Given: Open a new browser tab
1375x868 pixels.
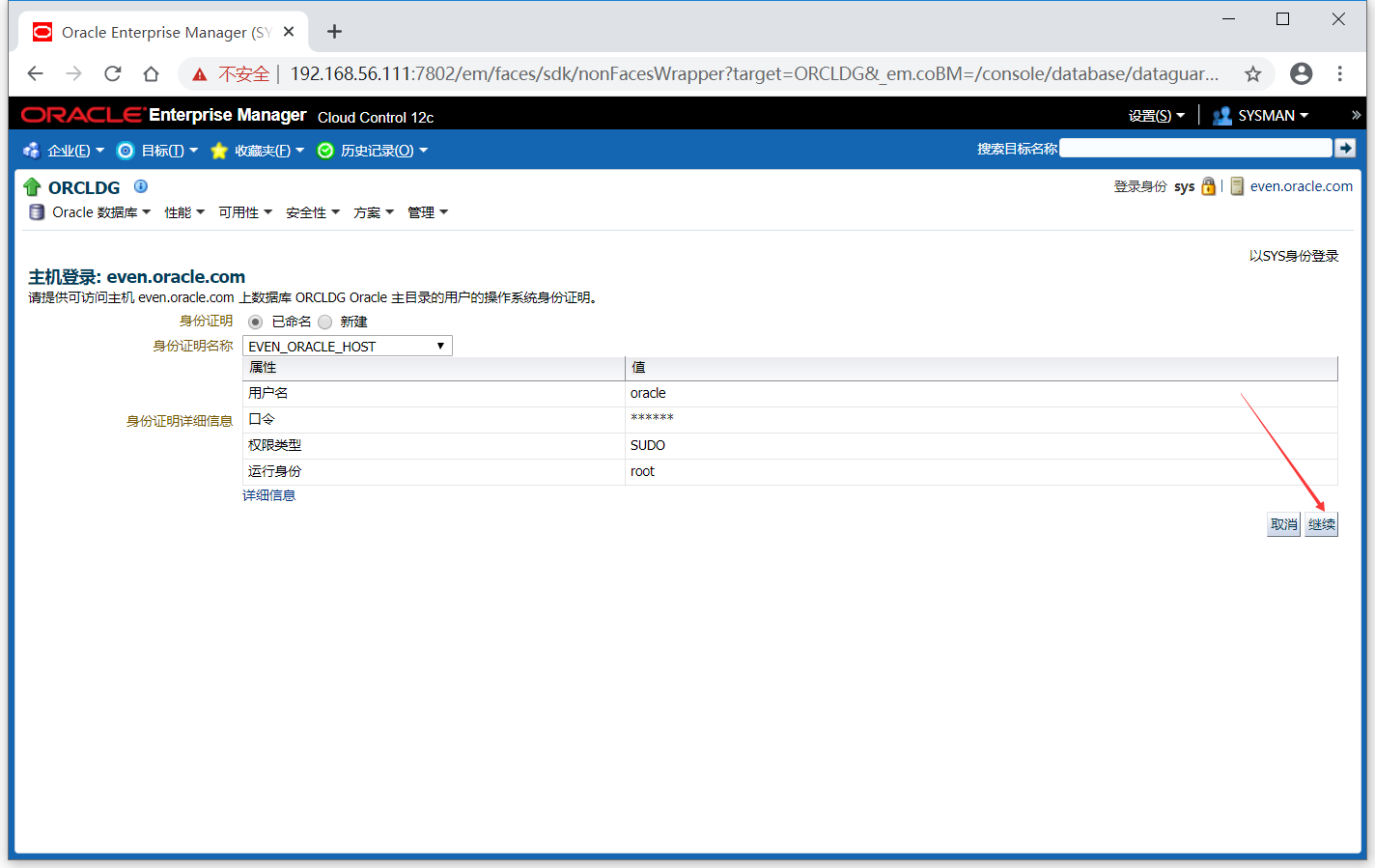Looking at the screenshot, I should coord(334,32).
